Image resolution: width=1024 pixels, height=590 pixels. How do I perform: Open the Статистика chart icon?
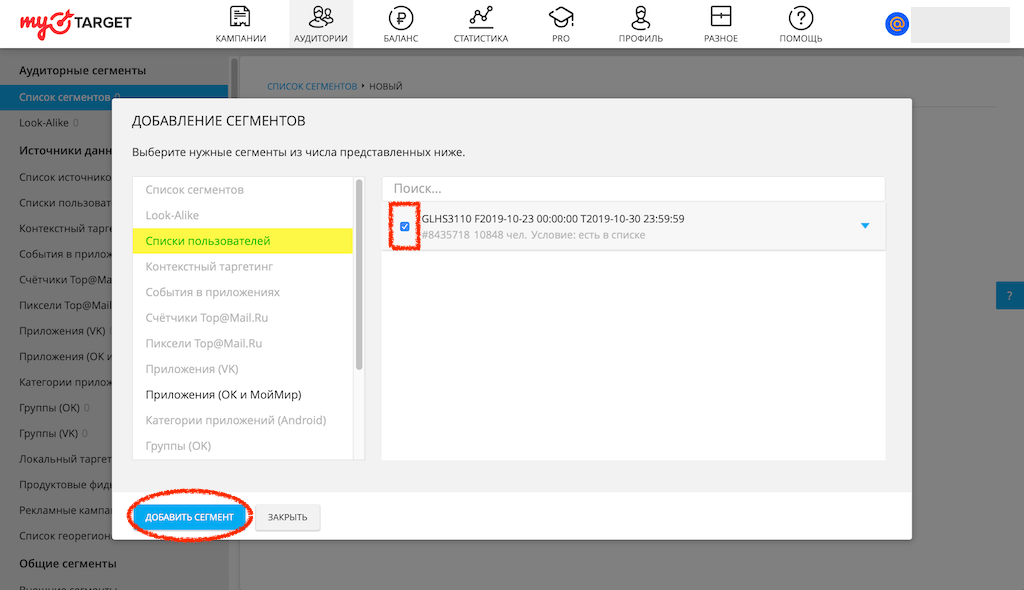coord(481,17)
